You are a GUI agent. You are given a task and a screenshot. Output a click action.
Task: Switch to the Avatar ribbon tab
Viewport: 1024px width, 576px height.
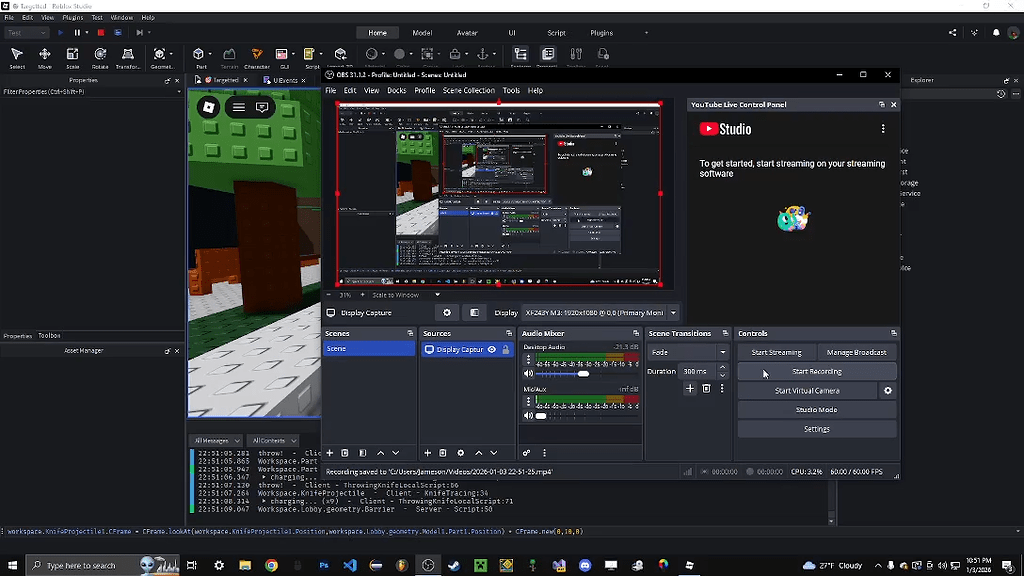point(467,33)
